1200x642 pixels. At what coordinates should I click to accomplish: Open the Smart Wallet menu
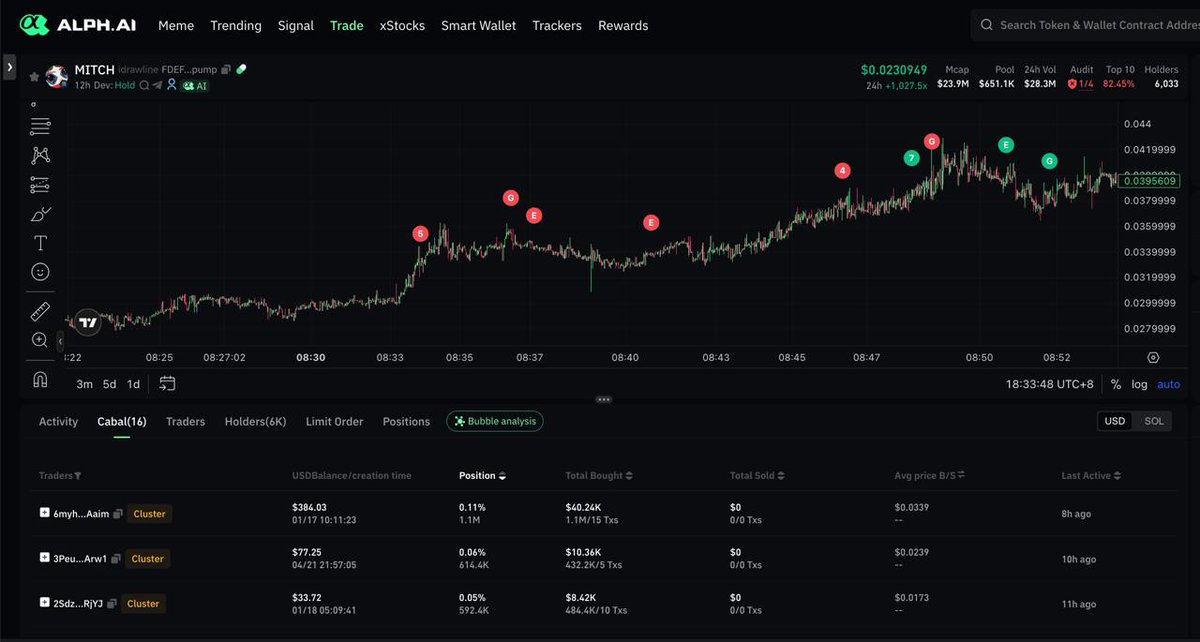click(478, 25)
